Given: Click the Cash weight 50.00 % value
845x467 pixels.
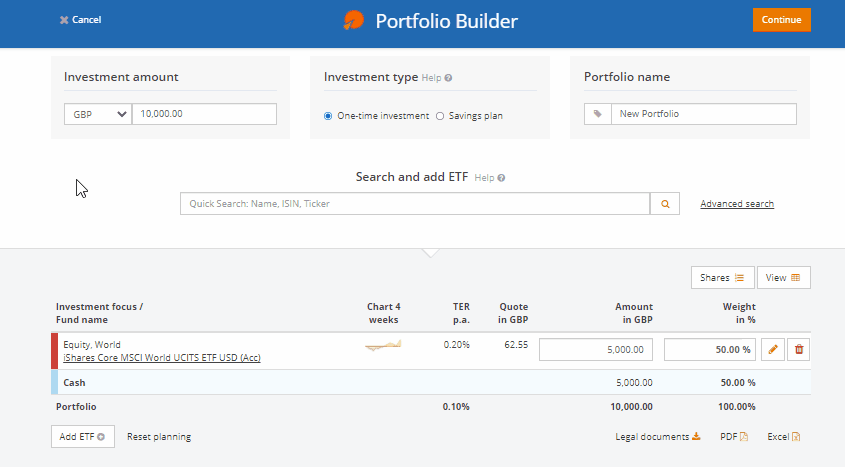Looking at the screenshot, I should pos(738,382).
